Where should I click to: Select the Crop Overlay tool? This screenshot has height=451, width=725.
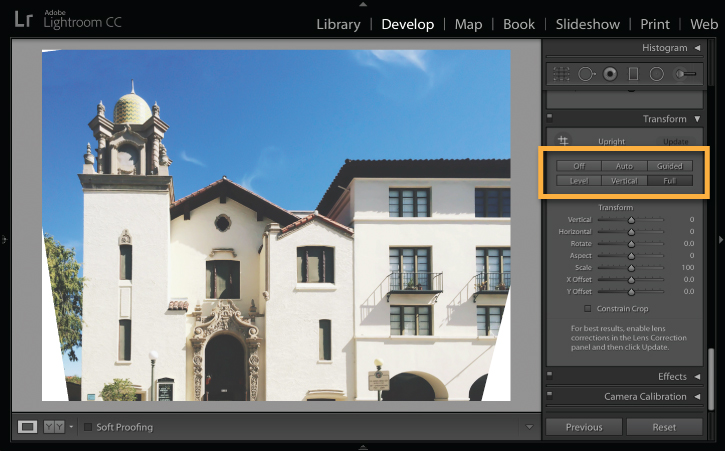(561, 74)
